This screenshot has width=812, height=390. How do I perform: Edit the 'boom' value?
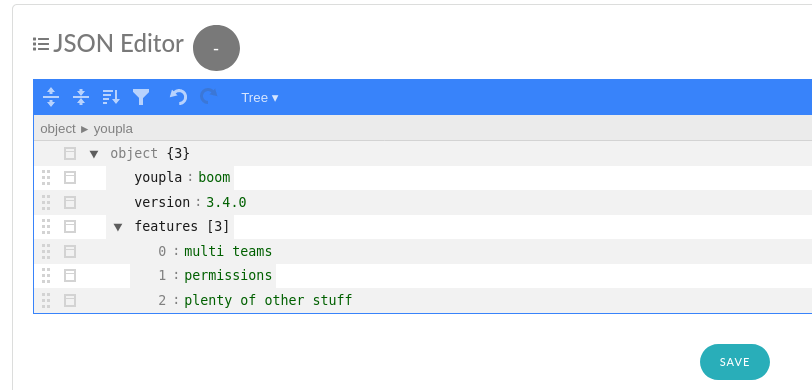pyautogui.click(x=214, y=178)
